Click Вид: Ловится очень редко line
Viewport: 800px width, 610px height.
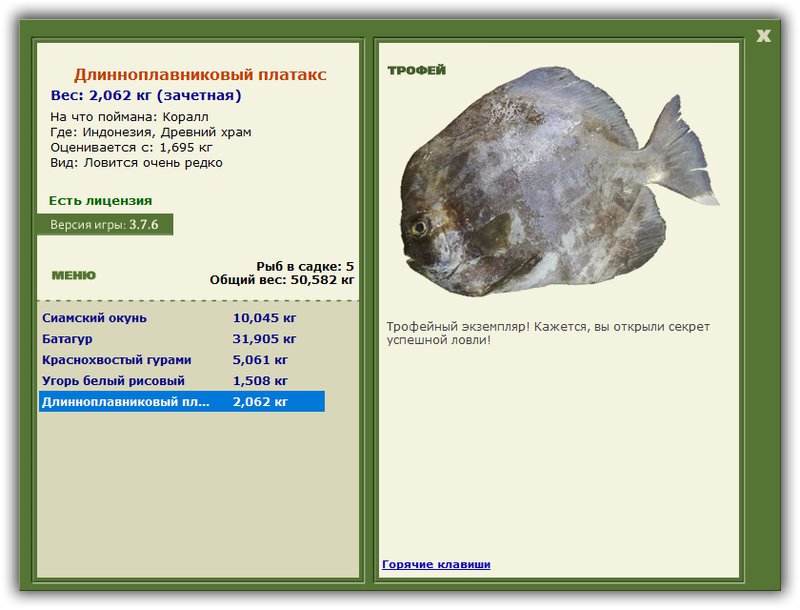coord(137,163)
